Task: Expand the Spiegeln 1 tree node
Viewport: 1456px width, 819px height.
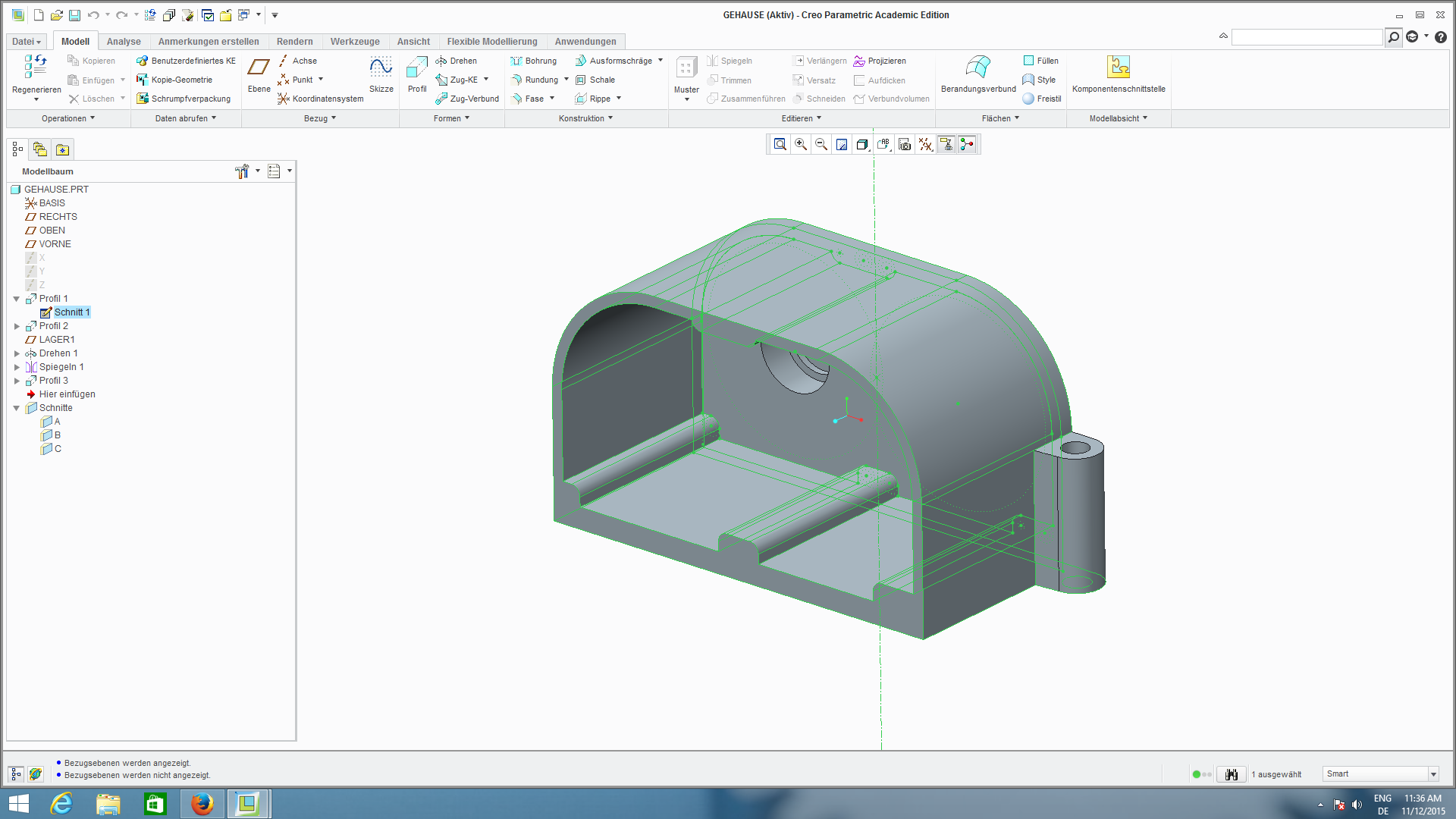Action: click(x=17, y=367)
